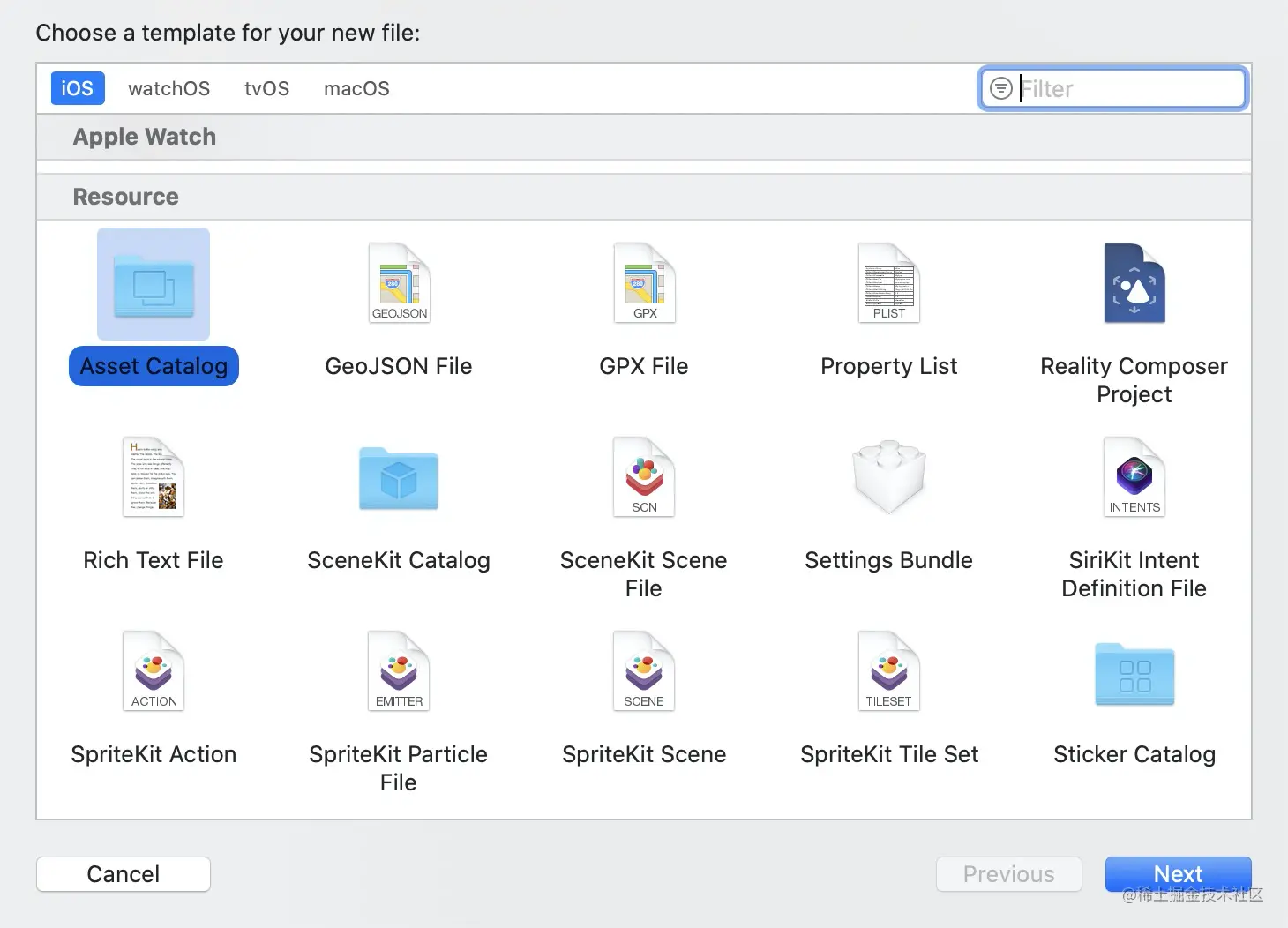Focus the Filter text field
Screen dimensions: 1288x928
1113,88
